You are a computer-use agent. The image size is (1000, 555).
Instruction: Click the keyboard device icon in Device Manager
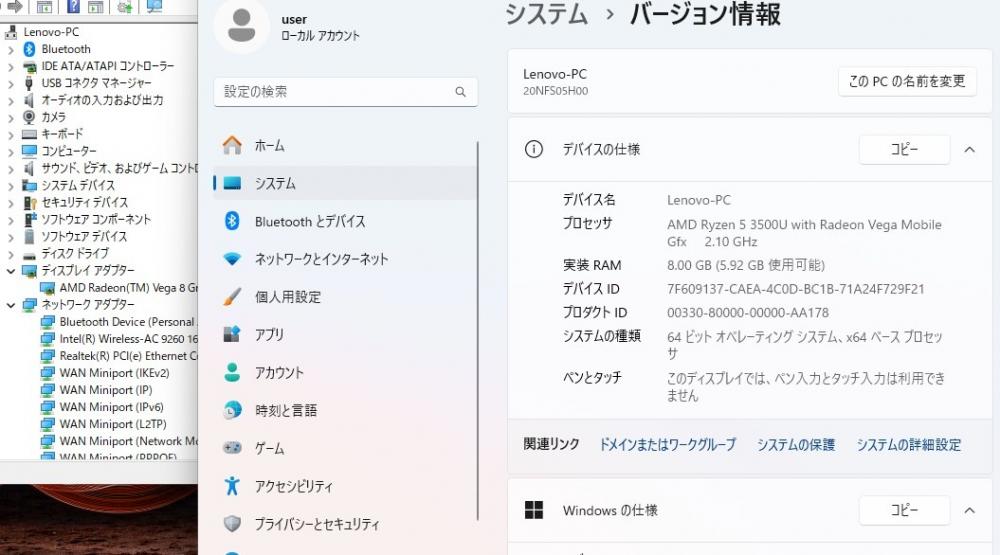[x=29, y=134]
